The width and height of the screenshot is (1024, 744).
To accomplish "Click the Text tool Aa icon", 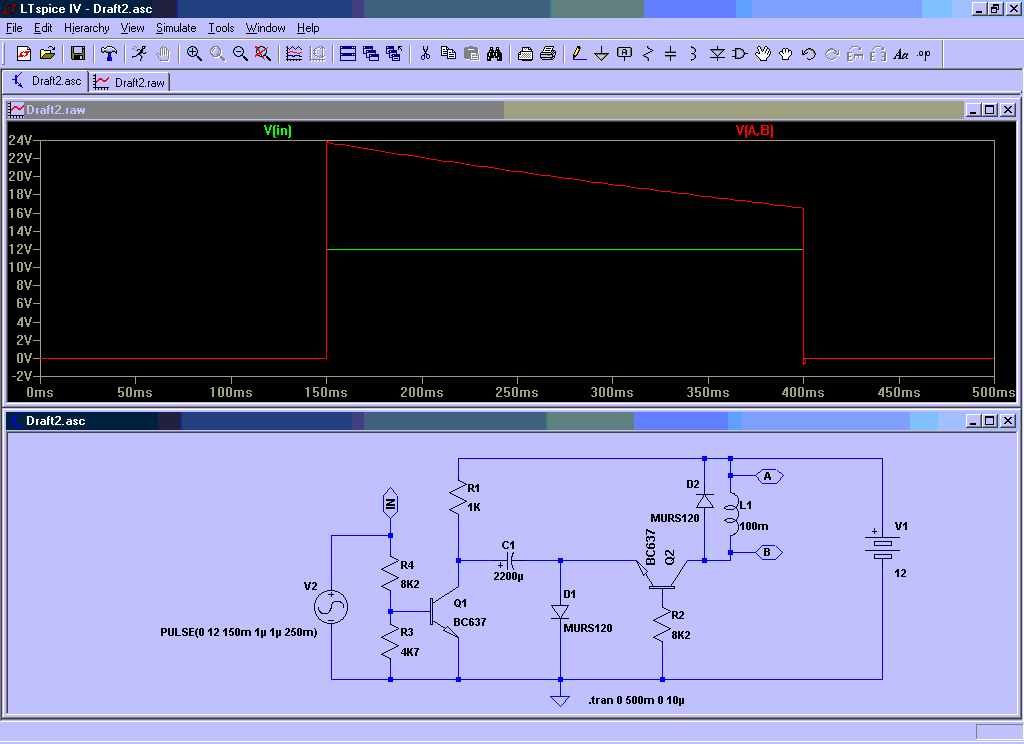I will [x=901, y=54].
